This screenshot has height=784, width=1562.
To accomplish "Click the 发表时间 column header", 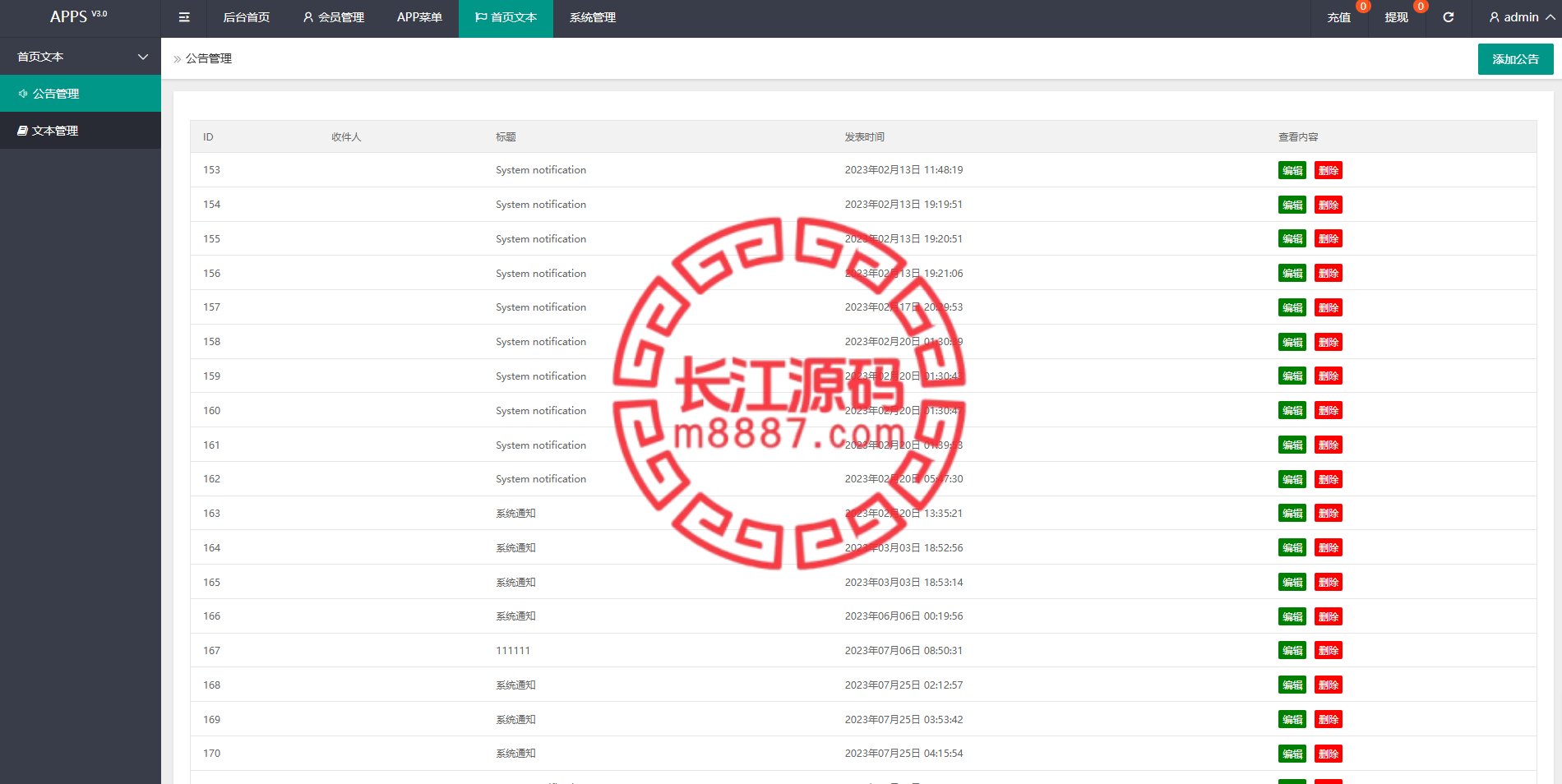I will [x=865, y=137].
